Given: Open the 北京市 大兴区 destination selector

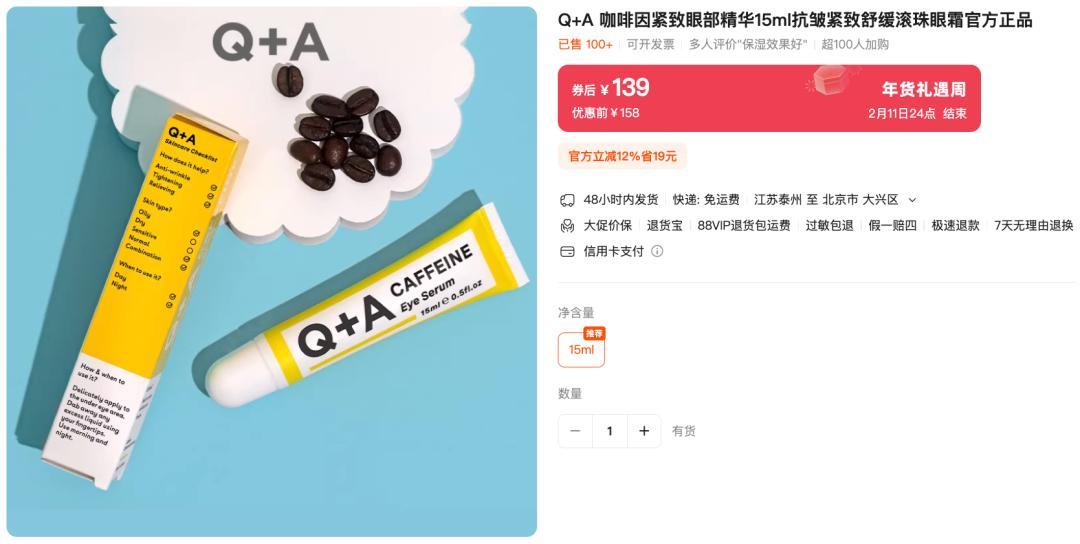Looking at the screenshot, I should click(x=861, y=200).
